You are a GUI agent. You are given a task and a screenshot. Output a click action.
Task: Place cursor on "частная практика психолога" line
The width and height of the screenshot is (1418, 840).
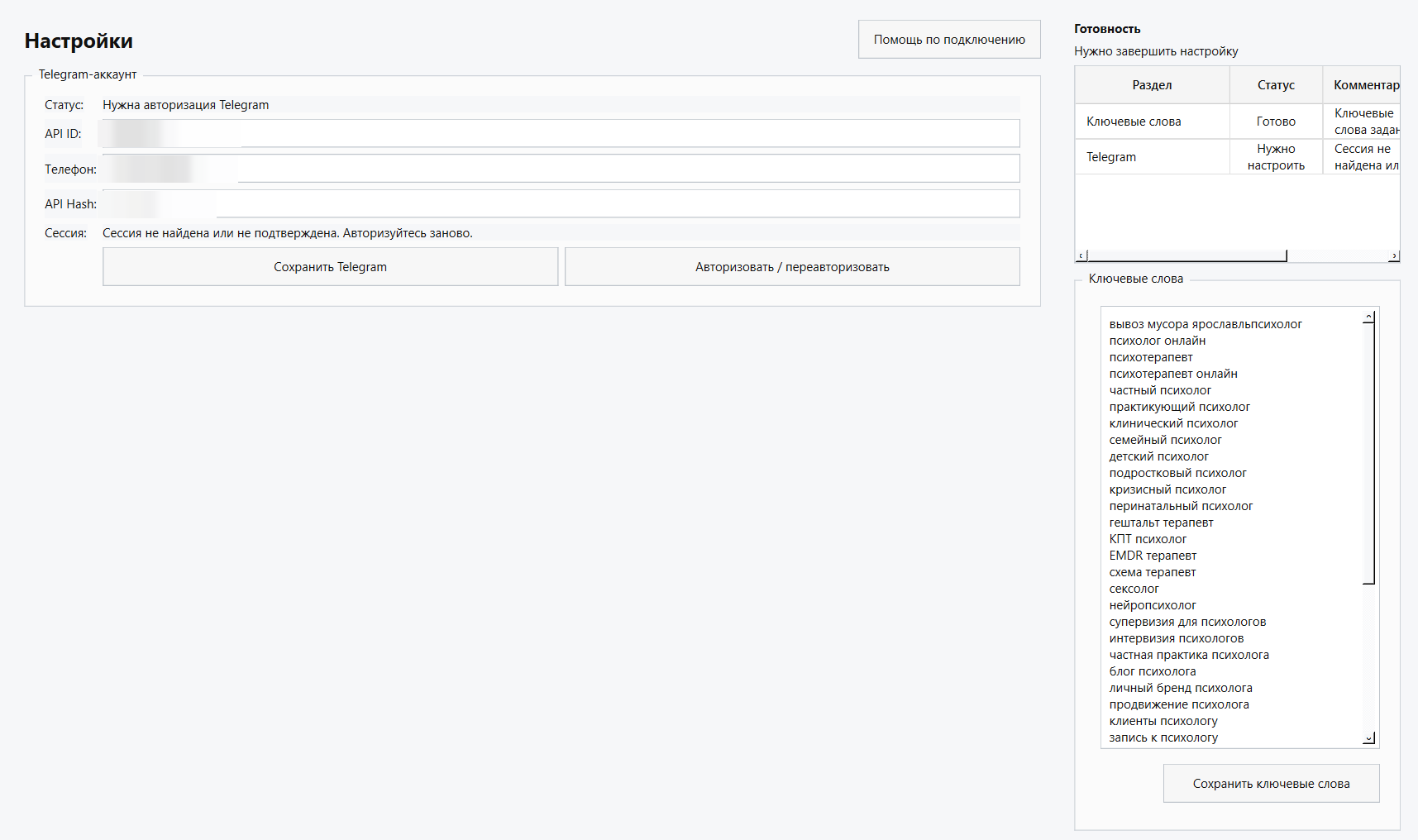tap(1189, 655)
